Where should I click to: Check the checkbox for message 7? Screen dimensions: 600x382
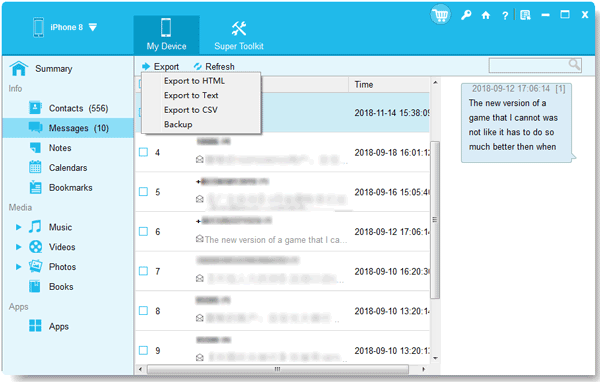(x=143, y=271)
